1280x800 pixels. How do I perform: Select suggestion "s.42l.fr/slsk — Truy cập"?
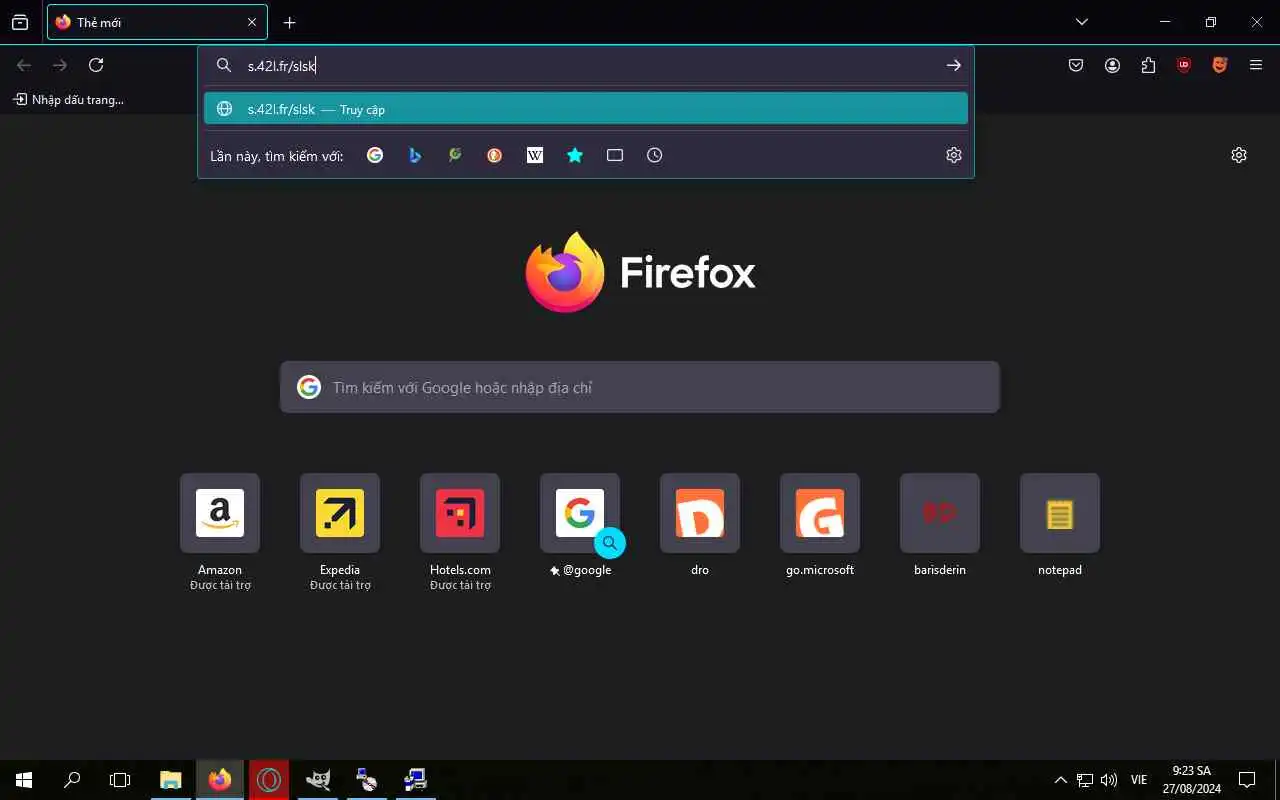tap(586, 109)
